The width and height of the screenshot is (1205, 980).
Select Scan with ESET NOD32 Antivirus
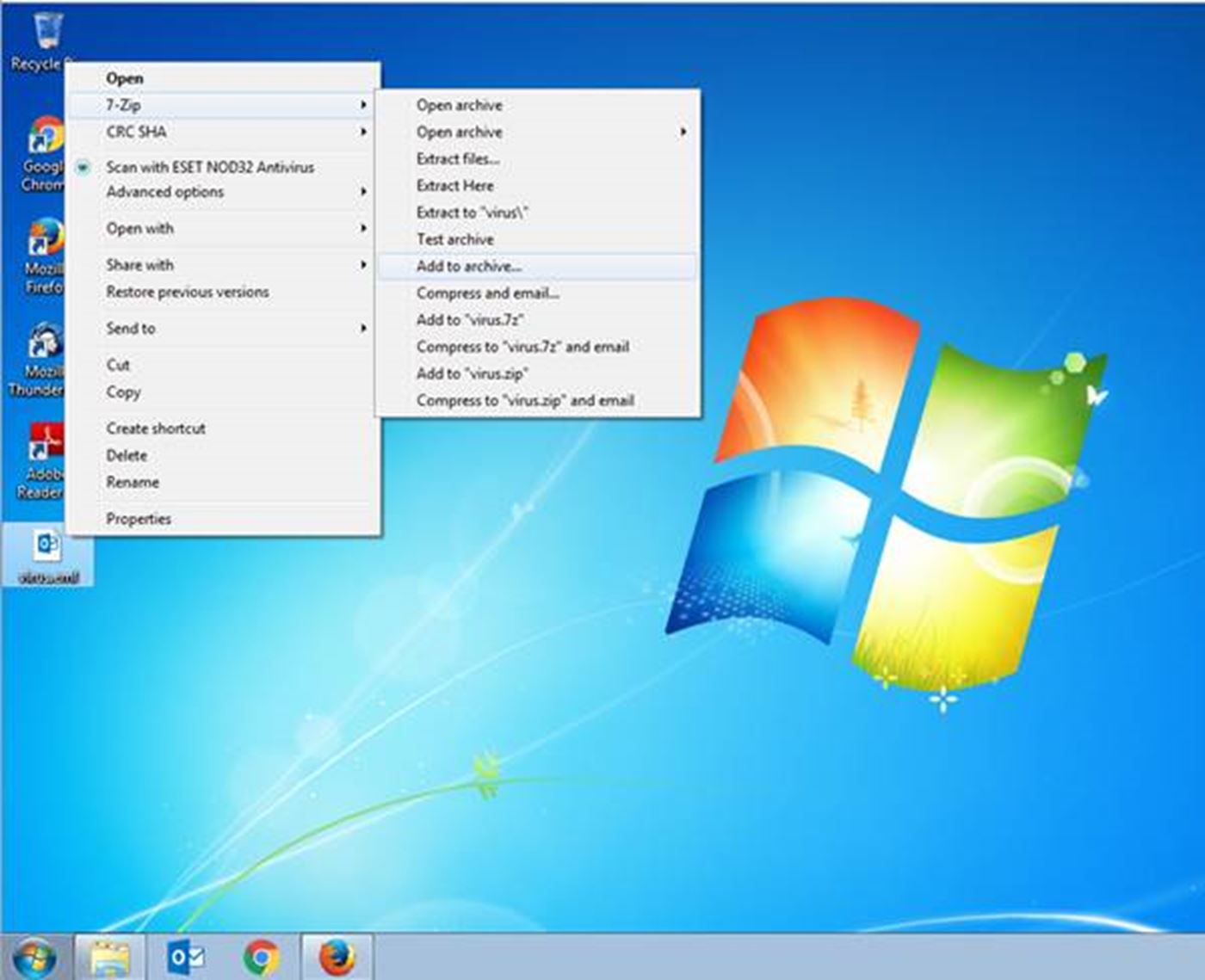(210, 167)
